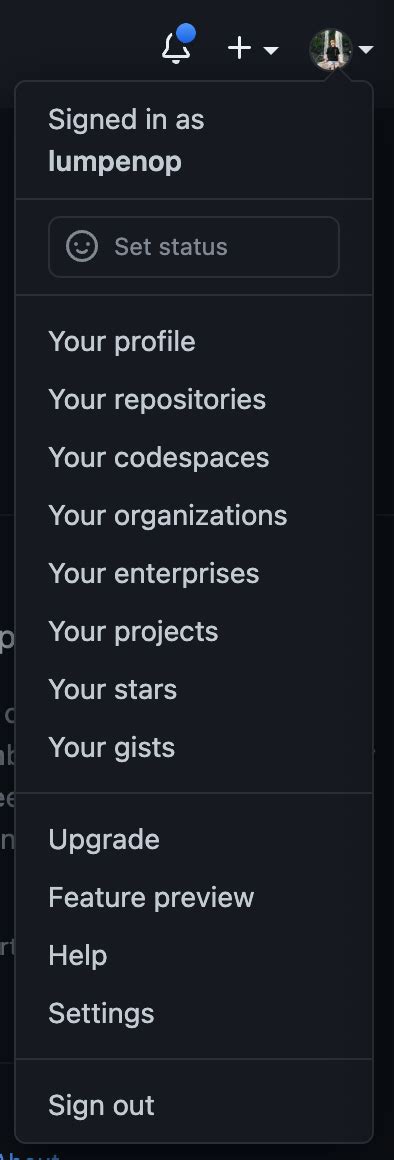The height and width of the screenshot is (1160, 394).
Task: Click the user avatar picture
Action: 330,50
